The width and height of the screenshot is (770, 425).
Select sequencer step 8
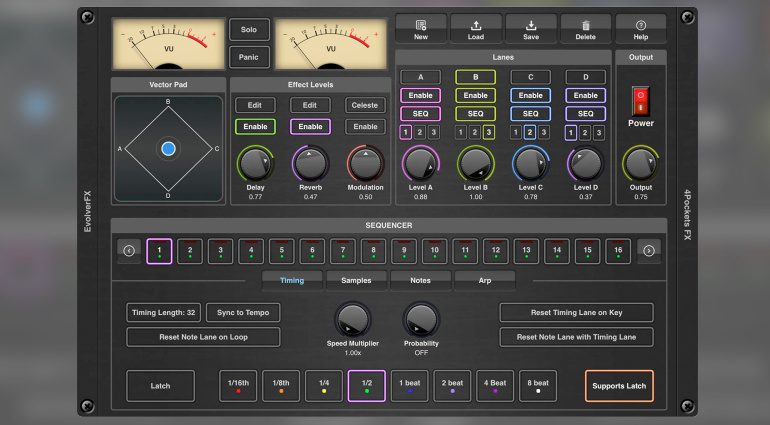(x=372, y=250)
